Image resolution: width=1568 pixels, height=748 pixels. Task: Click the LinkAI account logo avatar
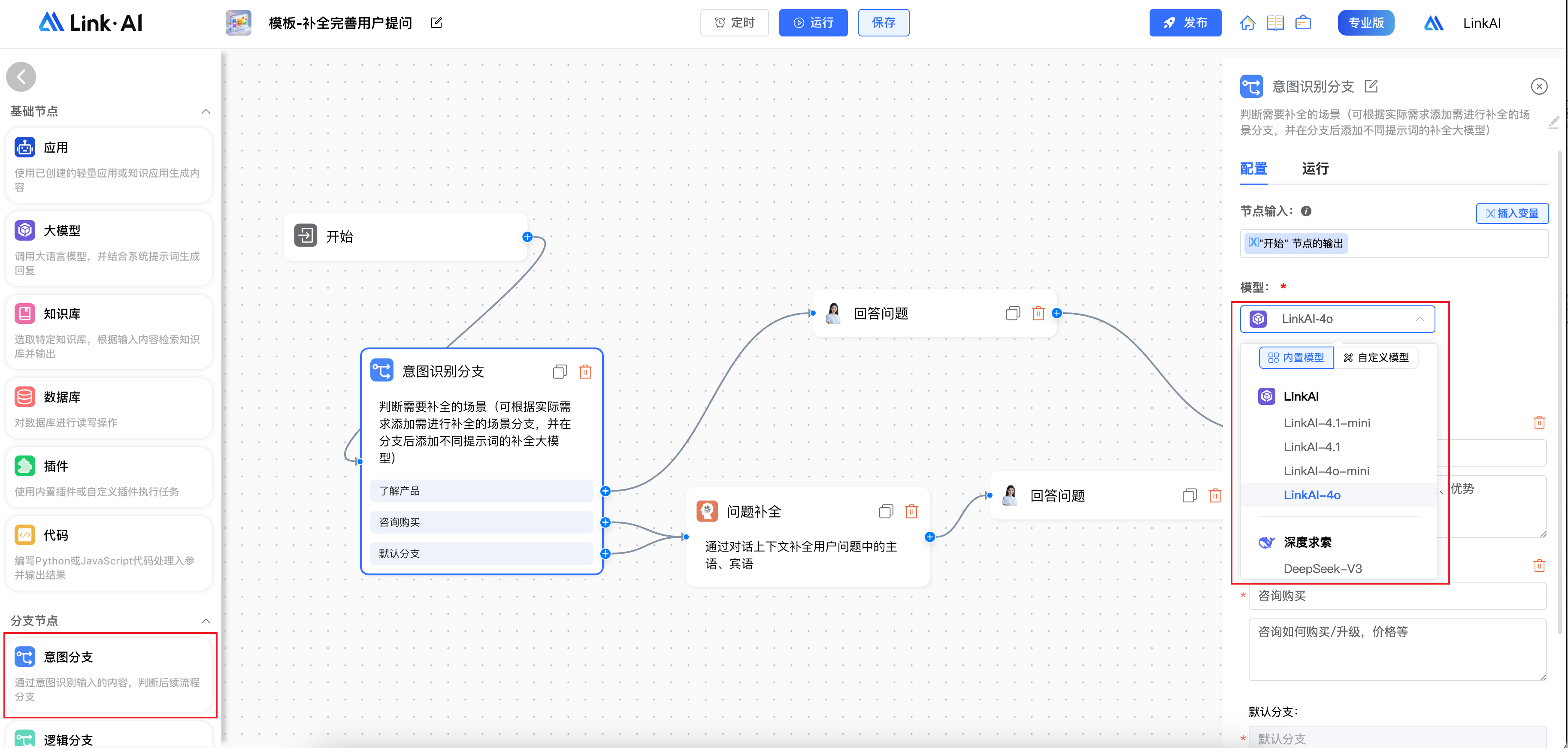1434,23
